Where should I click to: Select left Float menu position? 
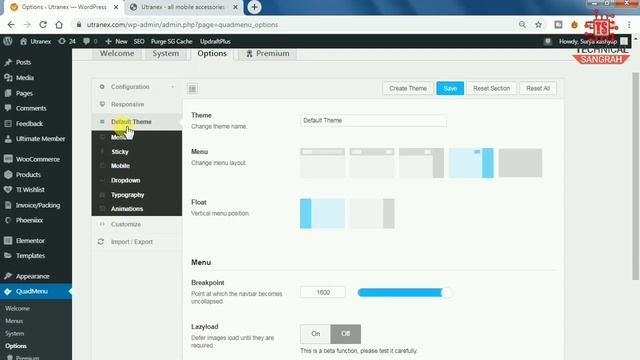[322, 213]
